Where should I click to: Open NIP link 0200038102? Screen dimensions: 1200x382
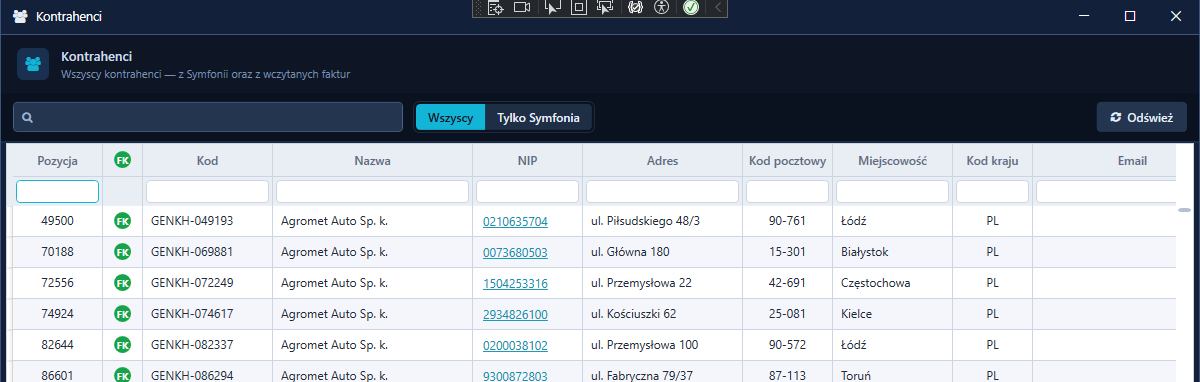point(514,345)
